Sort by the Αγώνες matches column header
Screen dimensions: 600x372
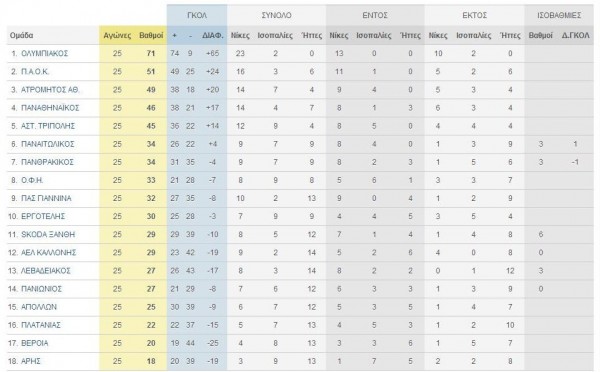(117, 36)
